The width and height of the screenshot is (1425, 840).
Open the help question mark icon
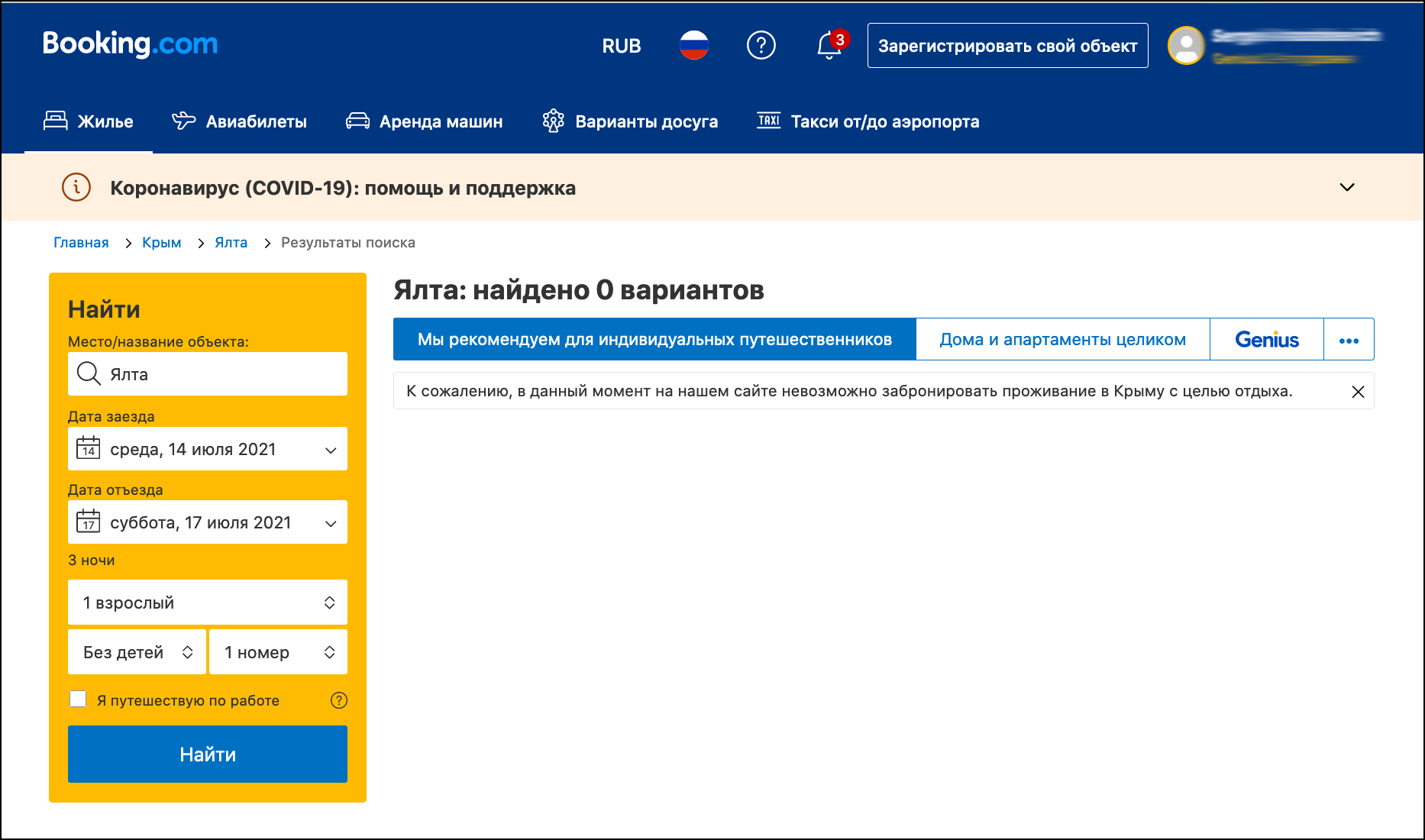coord(761,45)
